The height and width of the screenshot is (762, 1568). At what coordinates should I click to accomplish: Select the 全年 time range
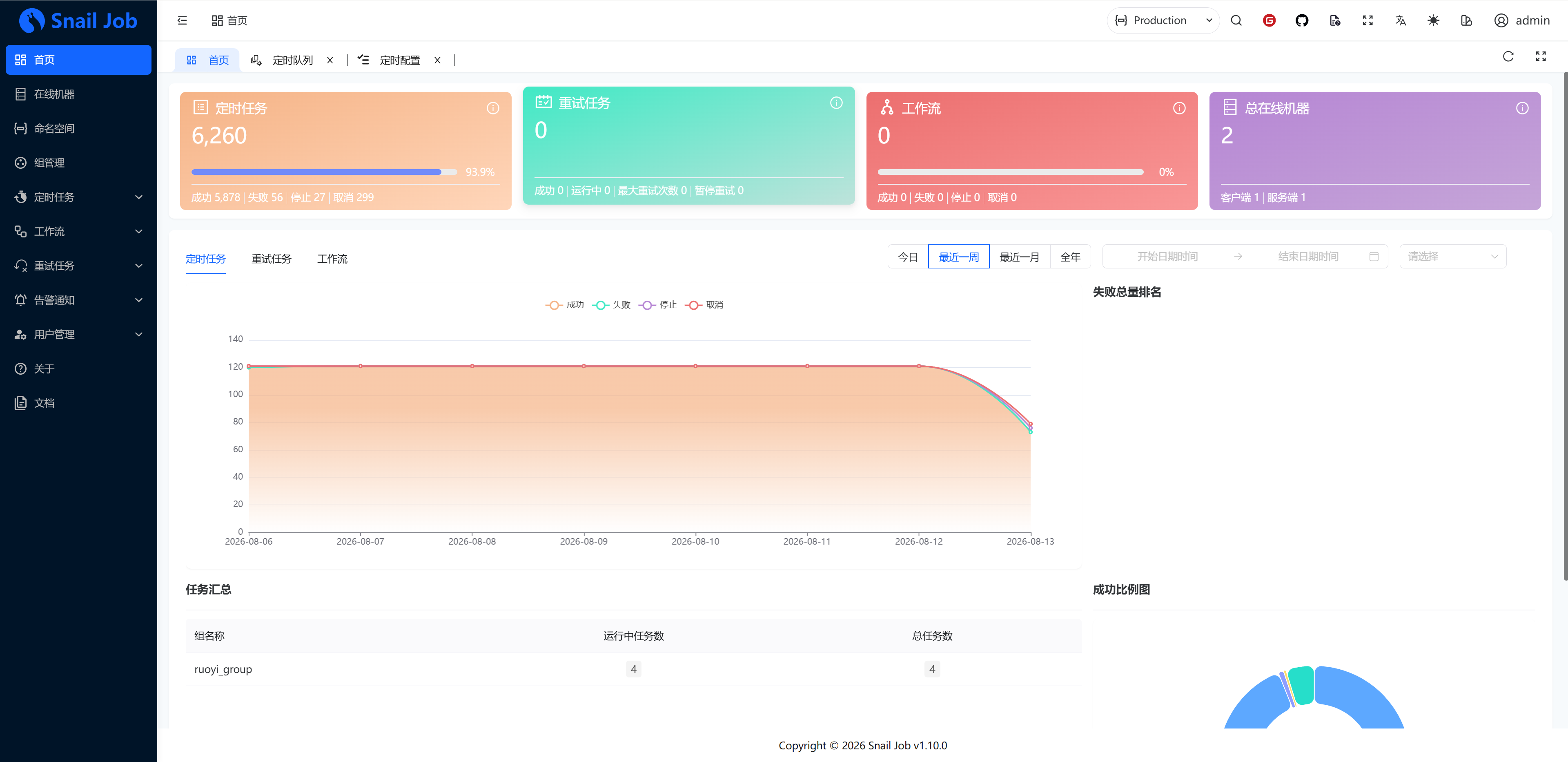(x=1070, y=257)
